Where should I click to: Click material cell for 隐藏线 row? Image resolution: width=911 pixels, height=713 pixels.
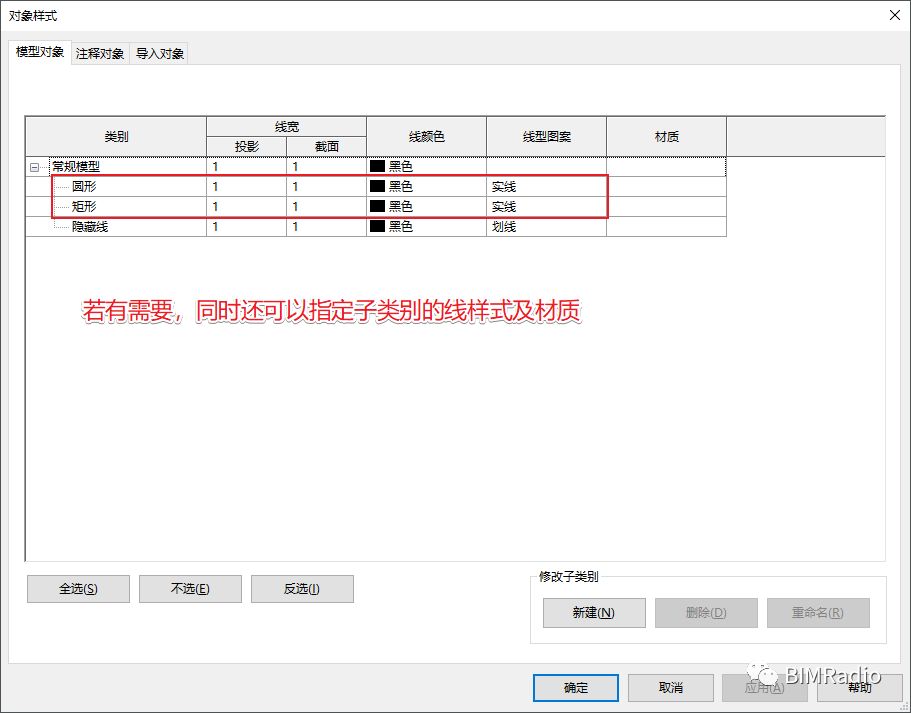pos(666,226)
